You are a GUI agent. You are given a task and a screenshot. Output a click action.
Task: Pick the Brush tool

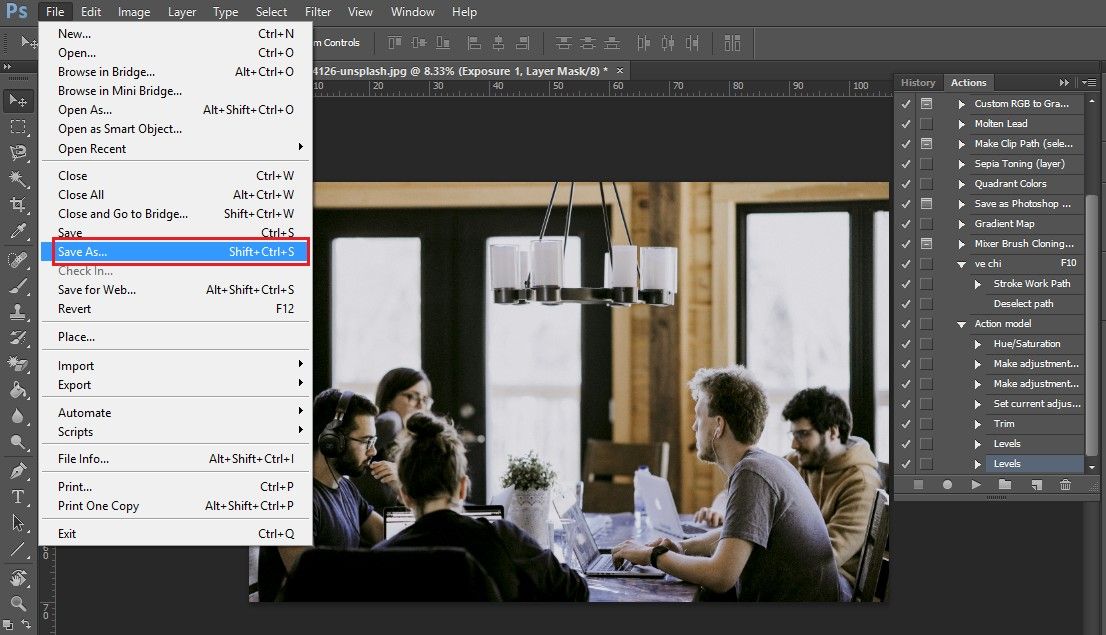pos(18,286)
